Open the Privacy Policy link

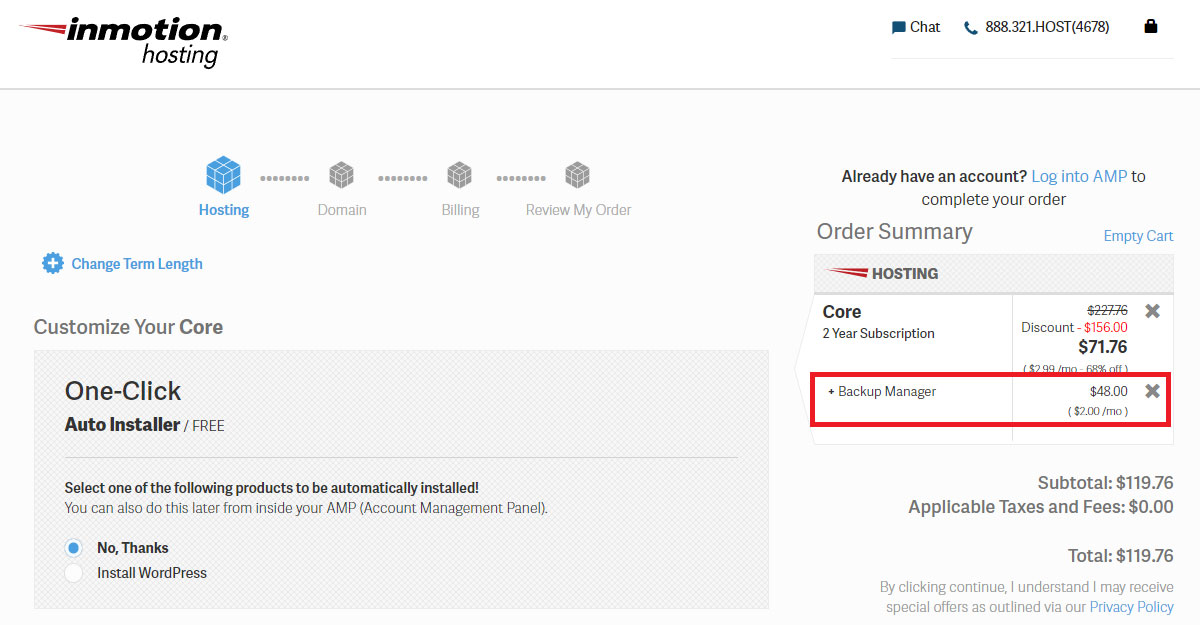[x=1131, y=607]
